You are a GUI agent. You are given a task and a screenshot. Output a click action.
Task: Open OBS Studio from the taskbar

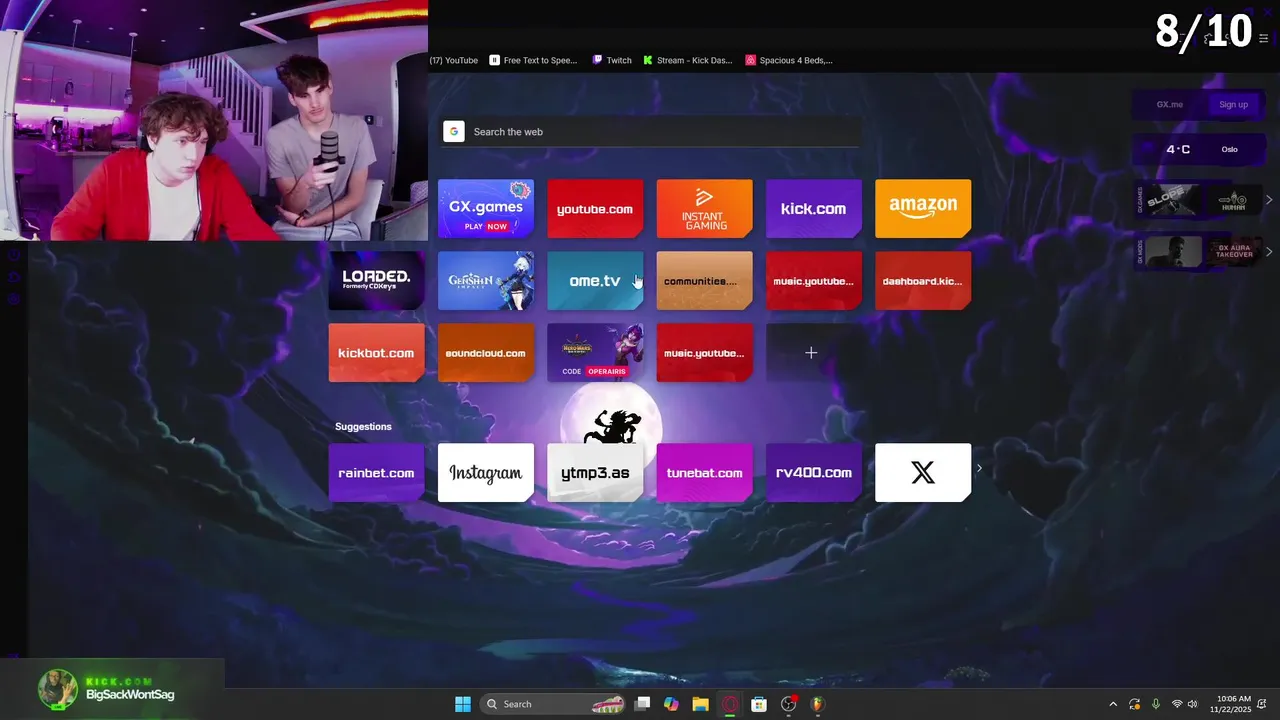pyautogui.click(x=788, y=704)
